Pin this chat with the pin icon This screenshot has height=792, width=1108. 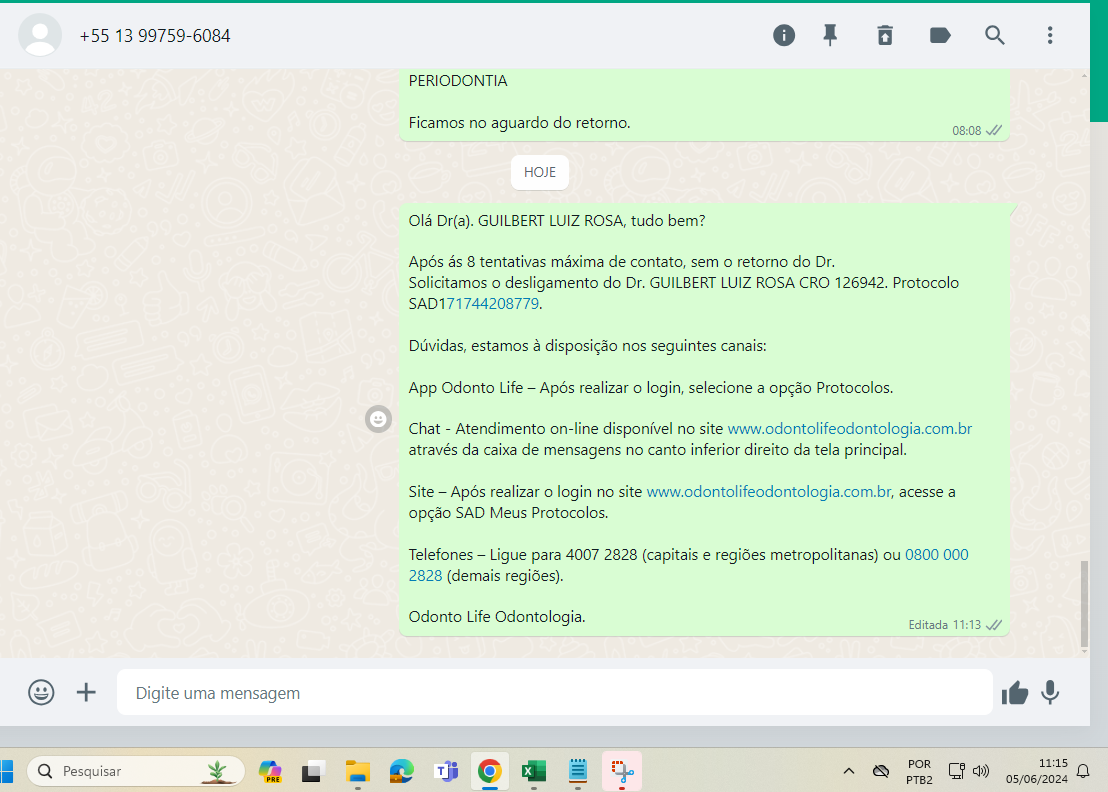(x=830, y=35)
